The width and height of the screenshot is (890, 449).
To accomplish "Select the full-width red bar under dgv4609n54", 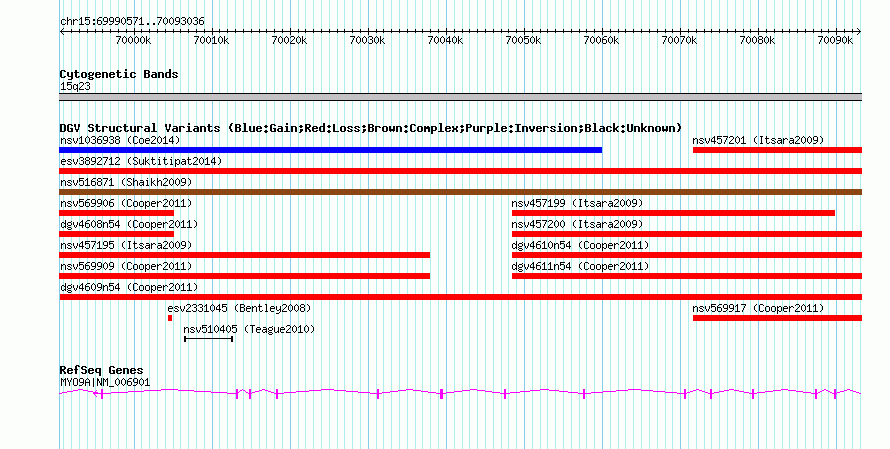I will click(460, 297).
